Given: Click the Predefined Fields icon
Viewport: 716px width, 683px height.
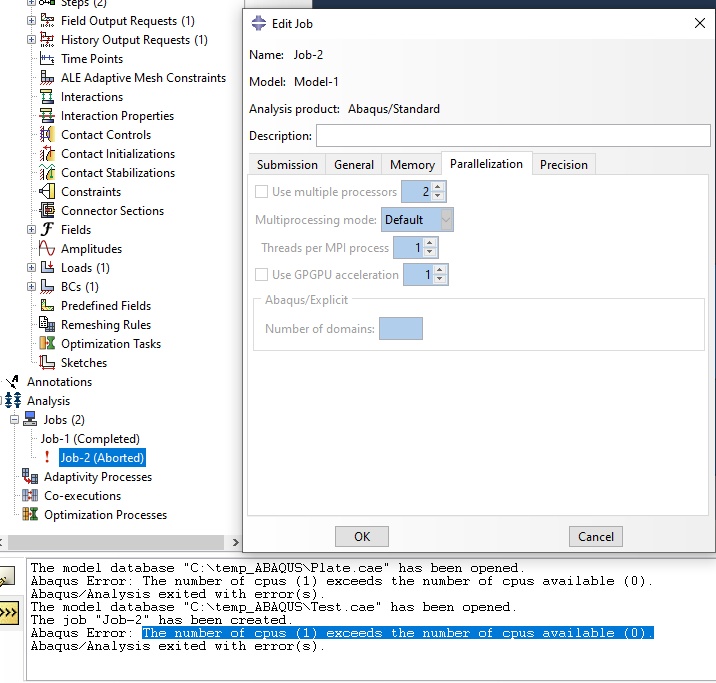Looking at the screenshot, I should point(47,305).
